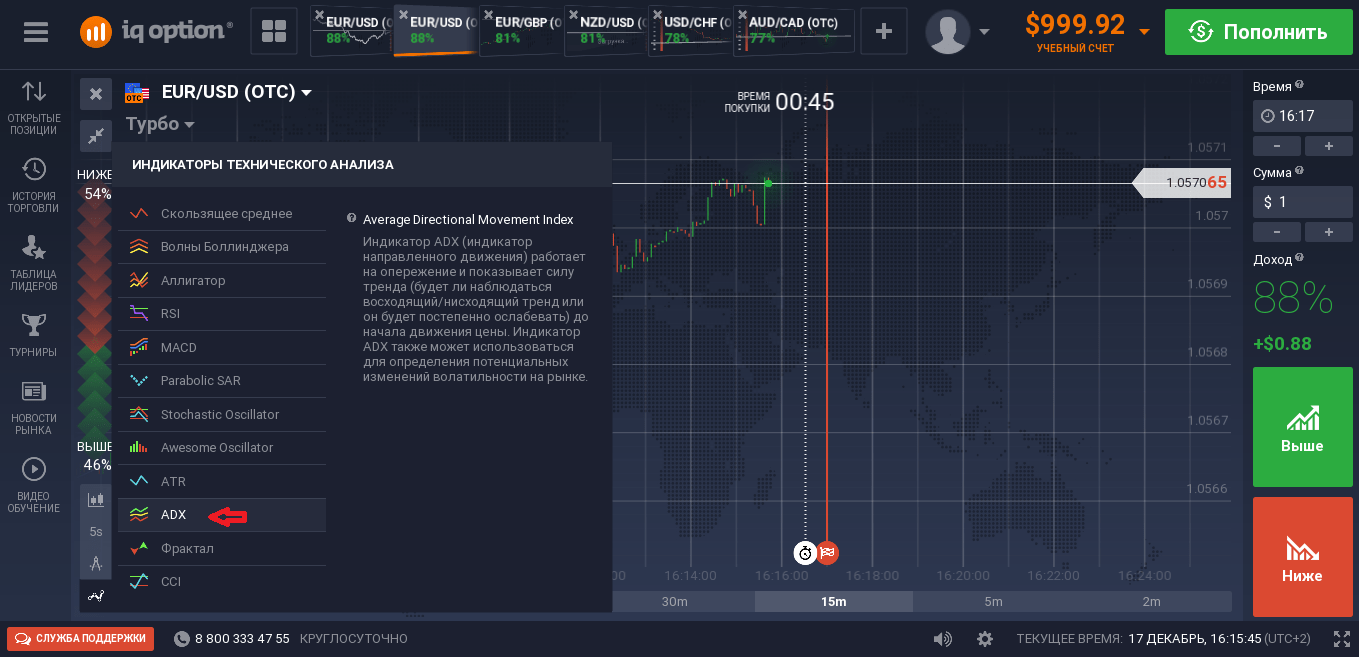Click the fullscreen toggle icon
Image resolution: width=1359 pixels, height=657 pixels.
pos(1341,638)
